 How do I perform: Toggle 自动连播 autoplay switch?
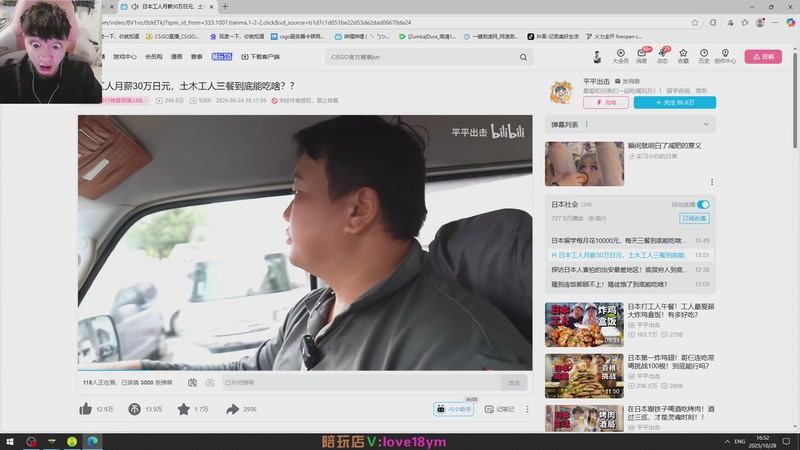[x=703, y=205]
